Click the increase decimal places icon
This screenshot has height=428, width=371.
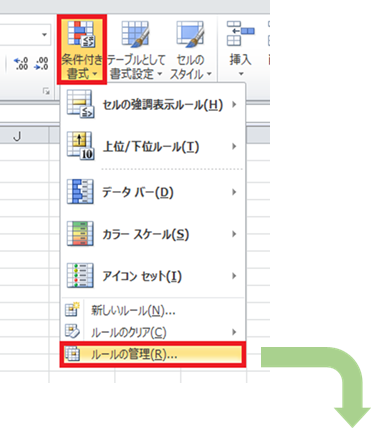tap(21, 63)
